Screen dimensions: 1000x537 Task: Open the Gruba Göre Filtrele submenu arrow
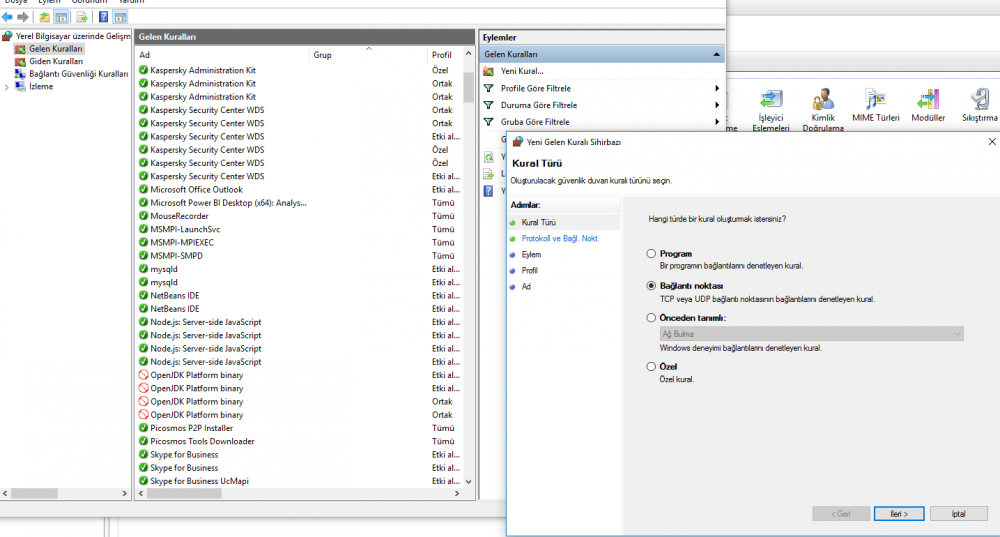pyautogui.click(x=717, y=122)
